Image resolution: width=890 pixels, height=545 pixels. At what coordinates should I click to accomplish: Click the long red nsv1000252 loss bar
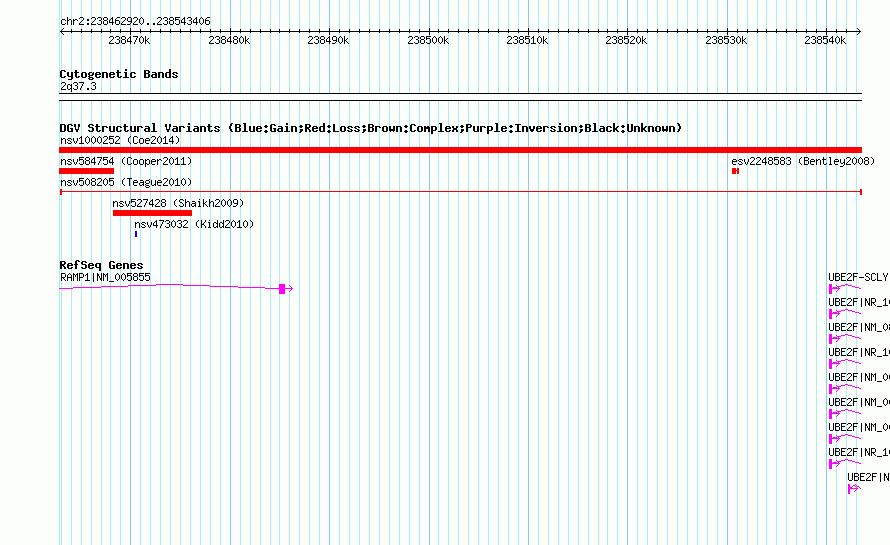click(x=460, y=150)
